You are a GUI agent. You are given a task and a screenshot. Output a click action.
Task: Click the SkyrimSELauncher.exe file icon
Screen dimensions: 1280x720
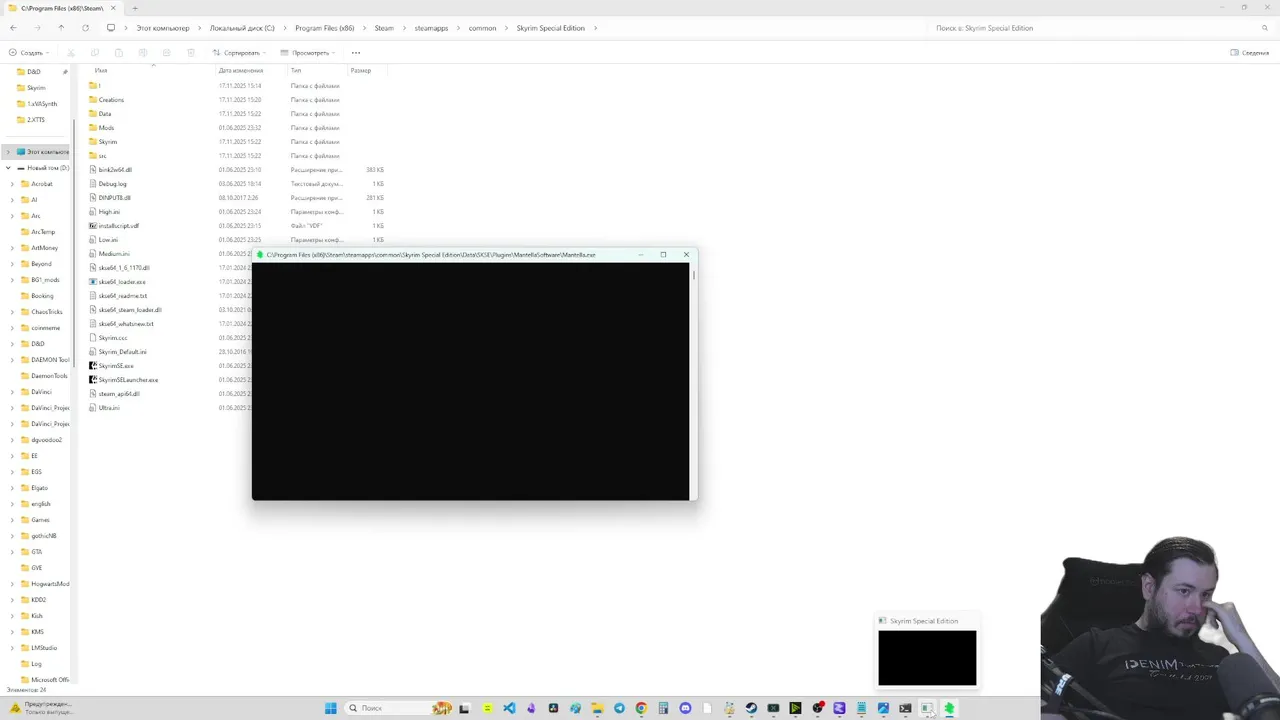point(93,380)
